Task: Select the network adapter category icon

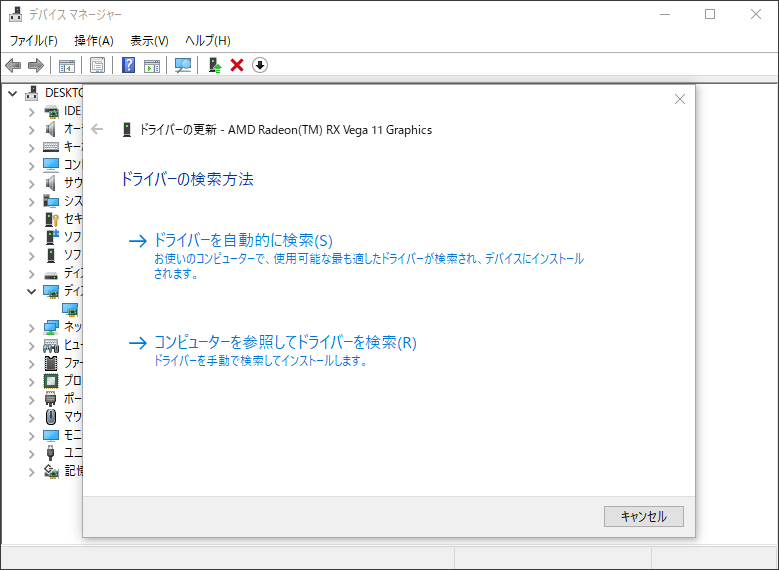Action: pyautogui.click(x=51, y=327)
